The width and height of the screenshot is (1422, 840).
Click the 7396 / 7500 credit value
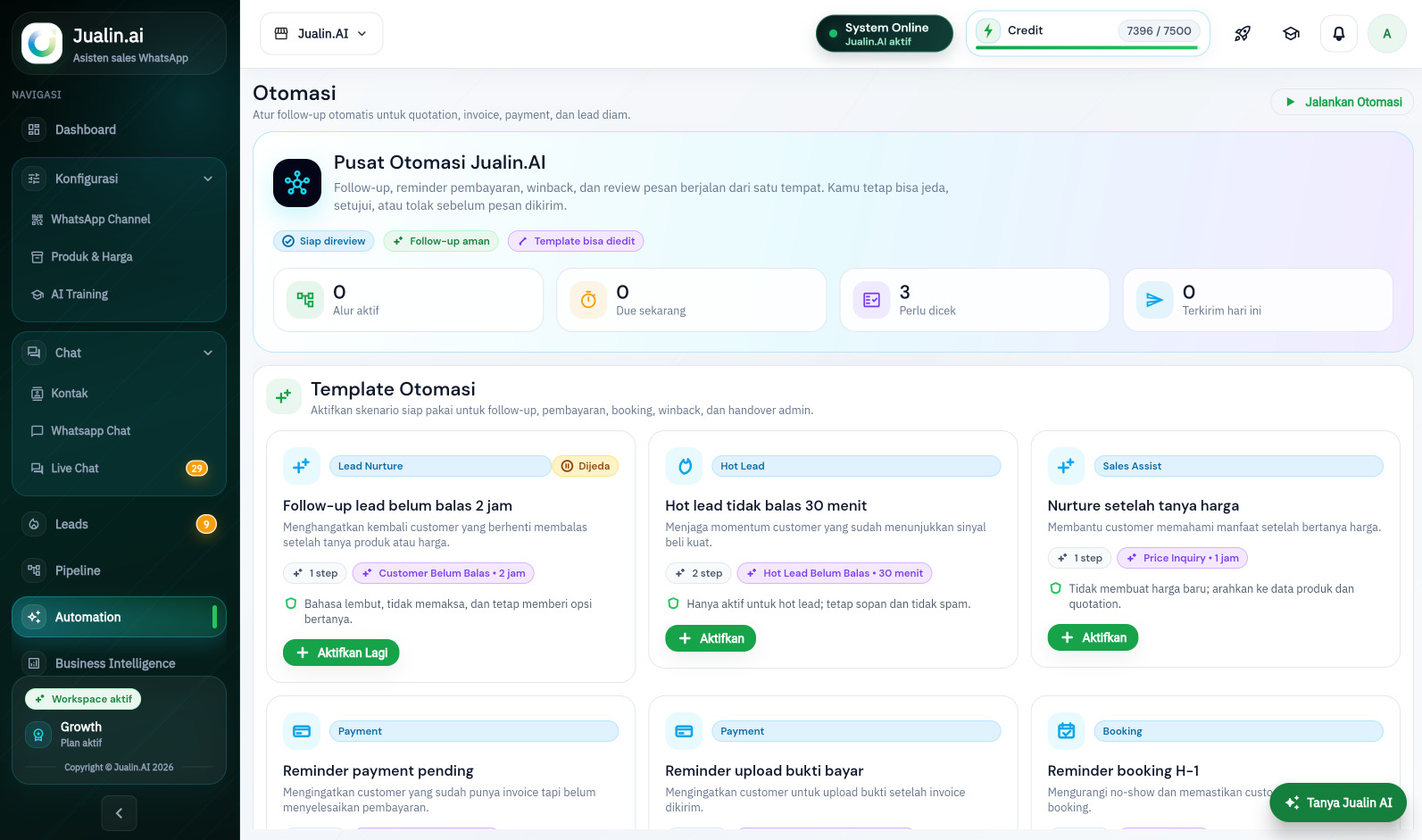(x=1159, y=30)
